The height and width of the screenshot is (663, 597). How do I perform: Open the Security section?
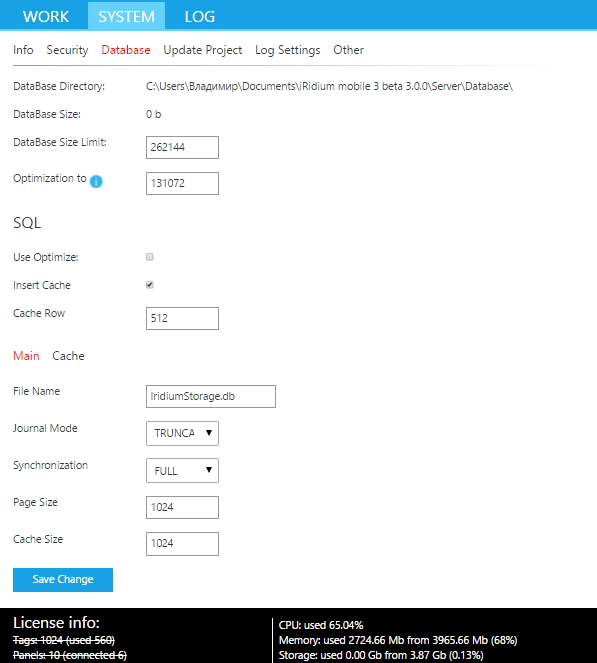click(x=67, y=50)
